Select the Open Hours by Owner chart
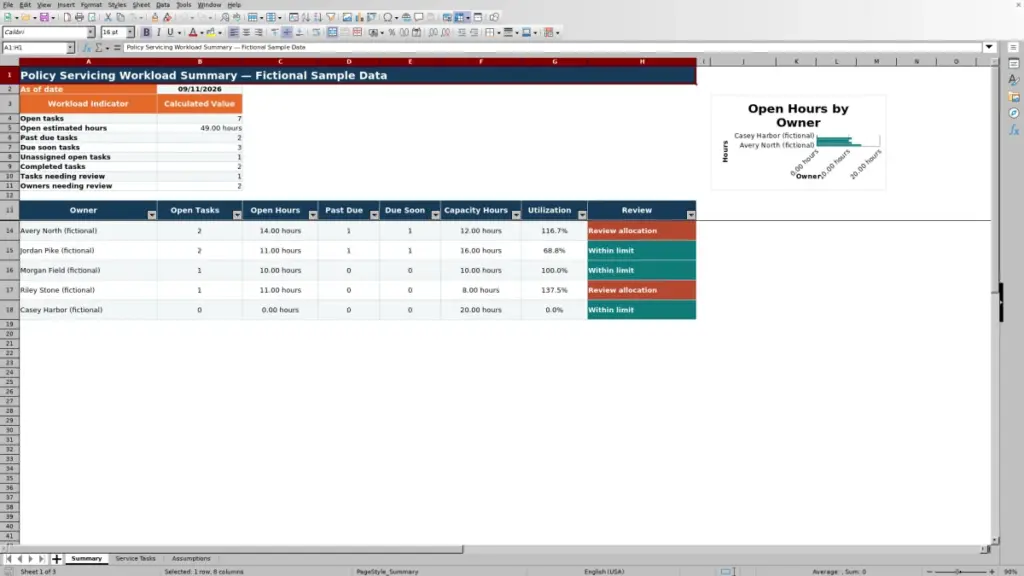Image resolution: width=1024 pixels, height=576 pixels. [798, 142]
